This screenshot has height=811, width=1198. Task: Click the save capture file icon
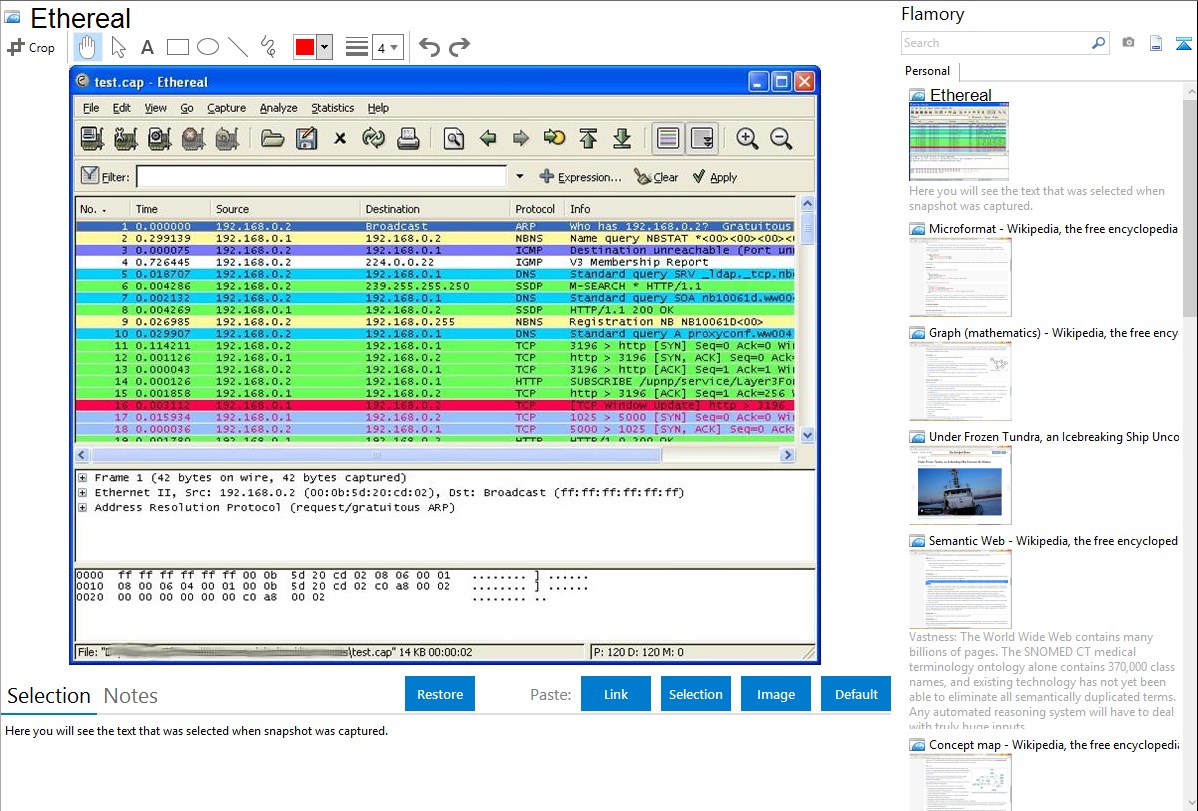coord(306,138)
